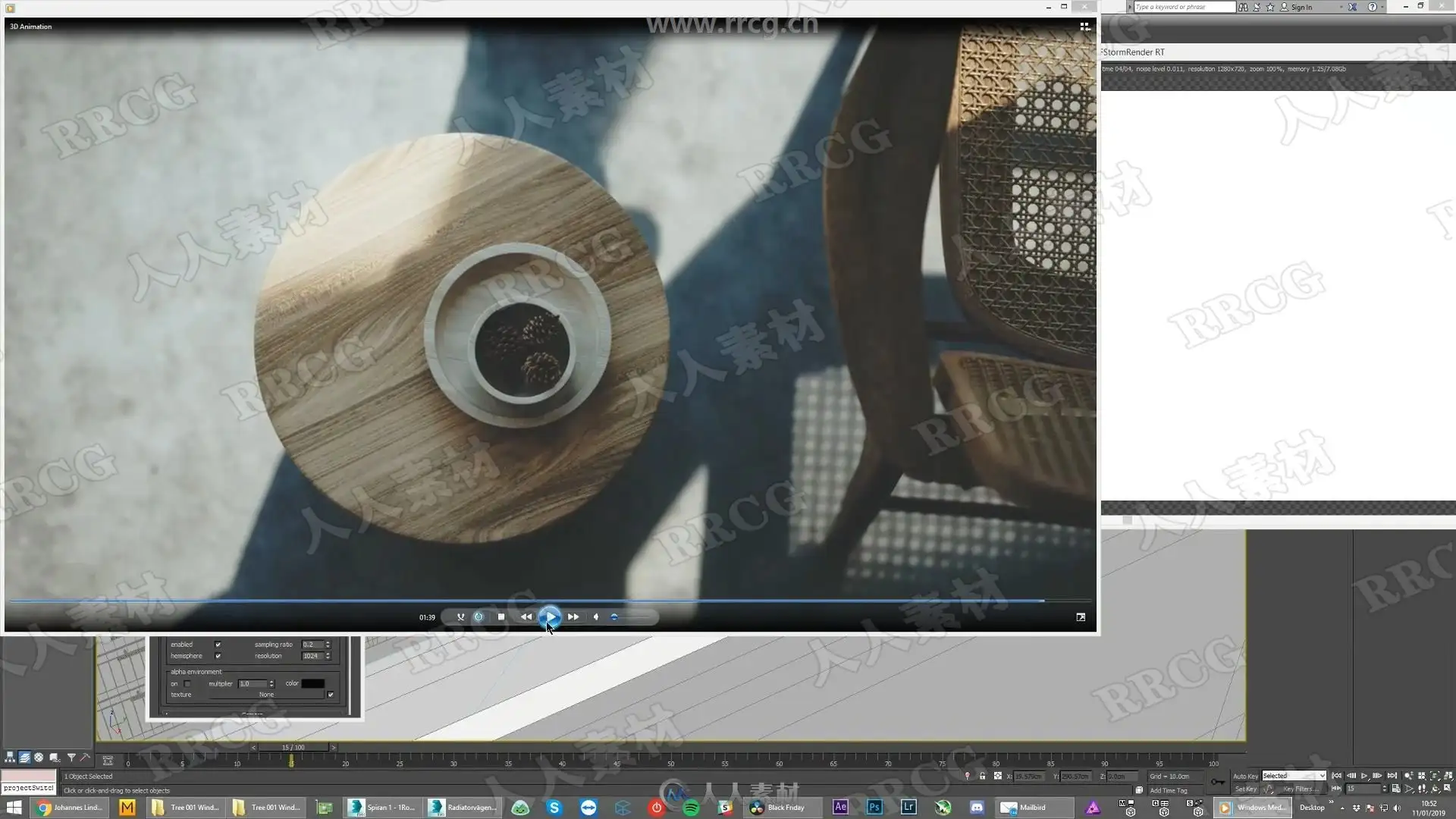1456x819 pixels.
Task: Open Photoshop from the taskbar
Action: (x=874, y=808)
